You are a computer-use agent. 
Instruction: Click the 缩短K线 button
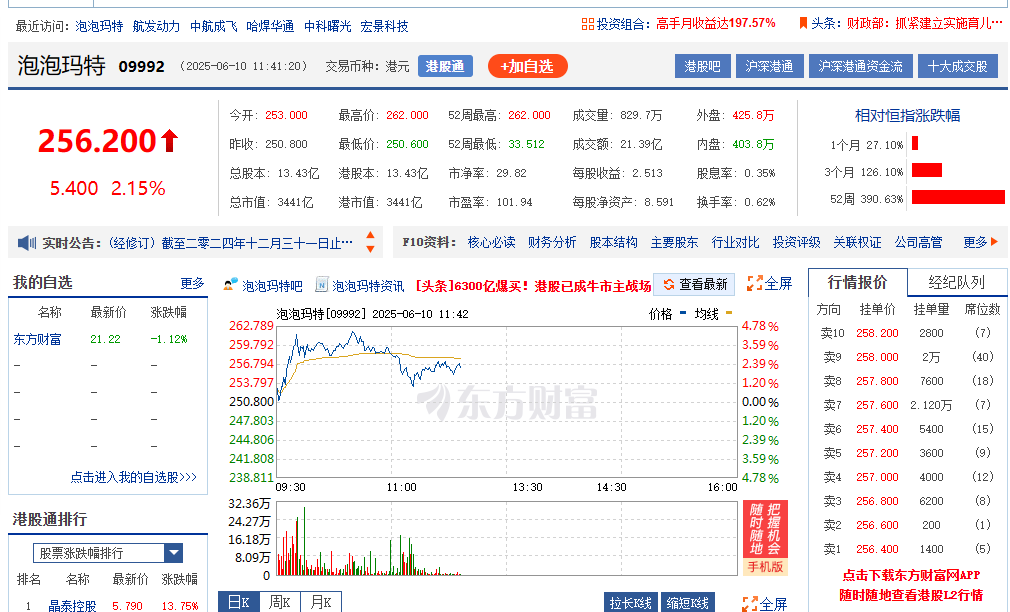pyautogui.click(x=687, y=603)
